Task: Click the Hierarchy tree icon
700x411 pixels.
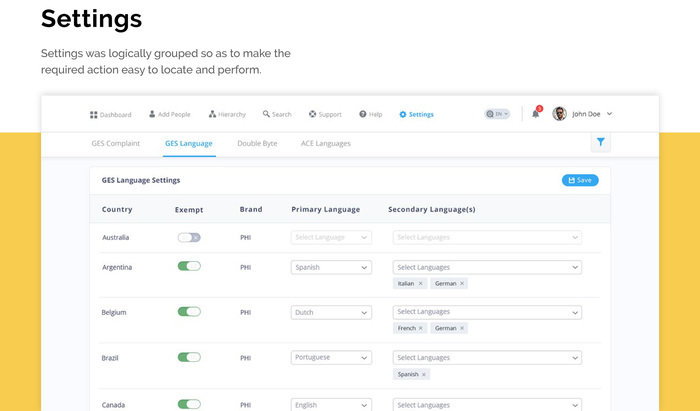Action: coord(212,114)
